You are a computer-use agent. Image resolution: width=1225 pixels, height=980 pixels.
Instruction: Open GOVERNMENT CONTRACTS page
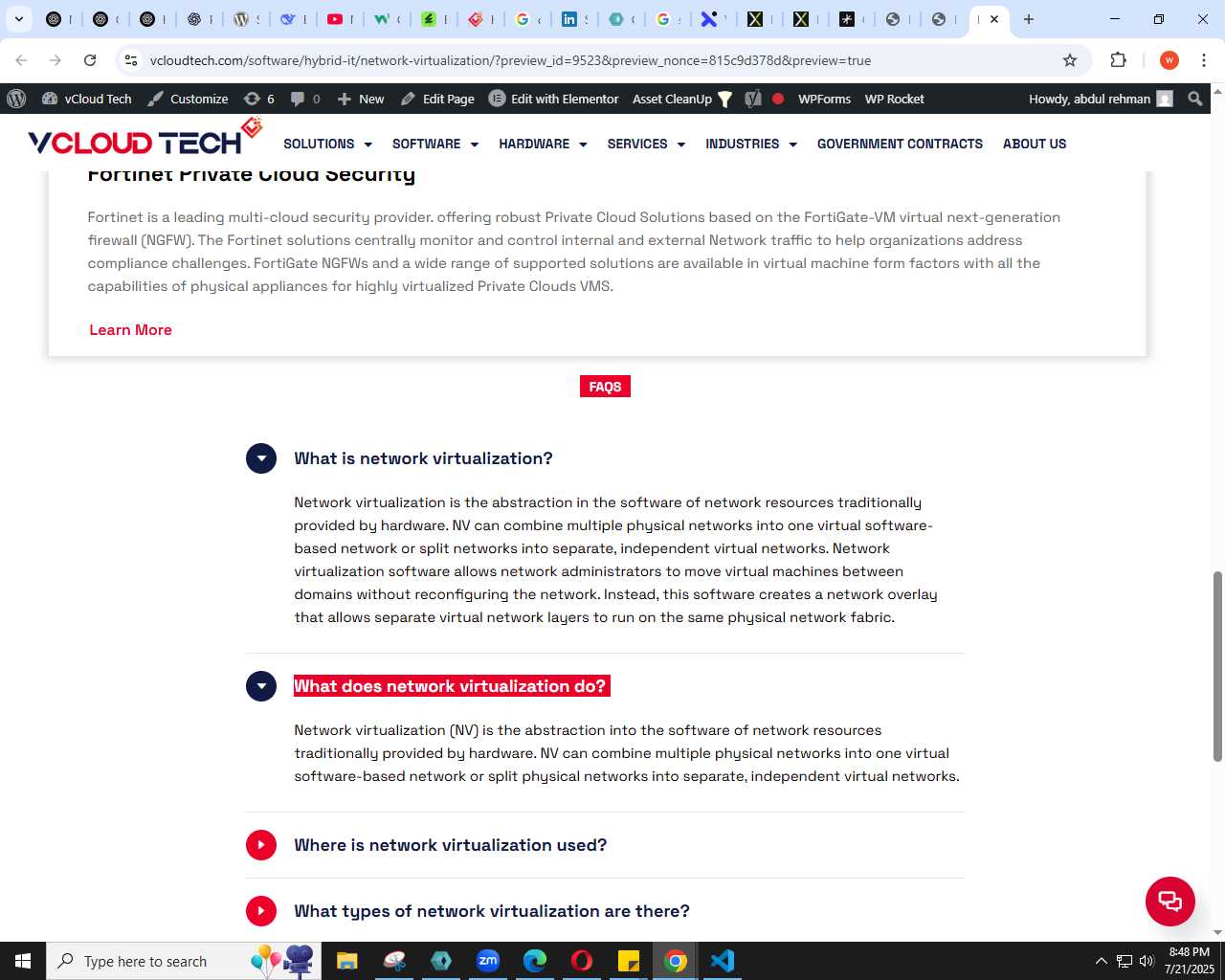[900, 144]
